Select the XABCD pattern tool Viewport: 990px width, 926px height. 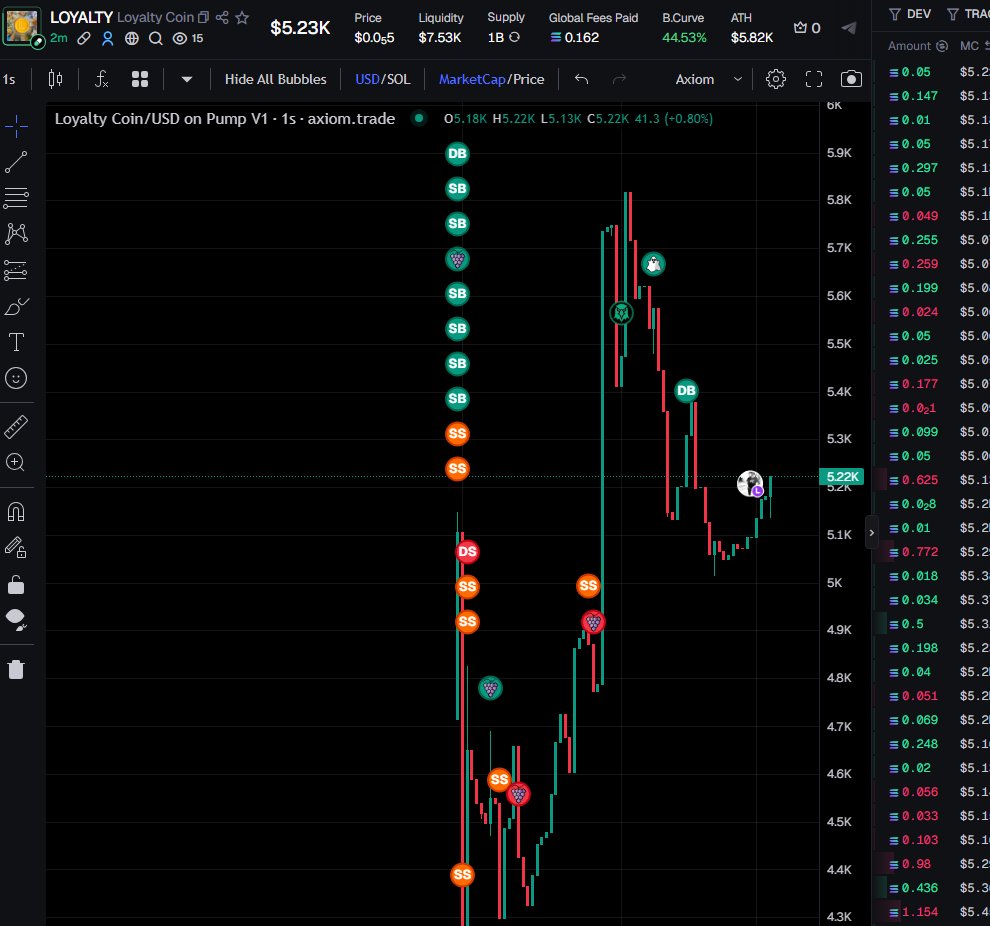point(16,234)
